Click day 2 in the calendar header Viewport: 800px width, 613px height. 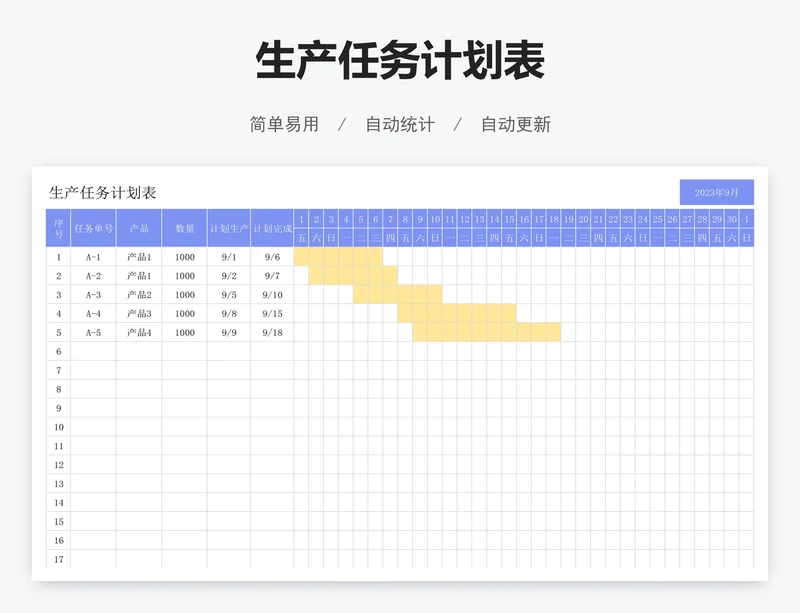(316, 219)
